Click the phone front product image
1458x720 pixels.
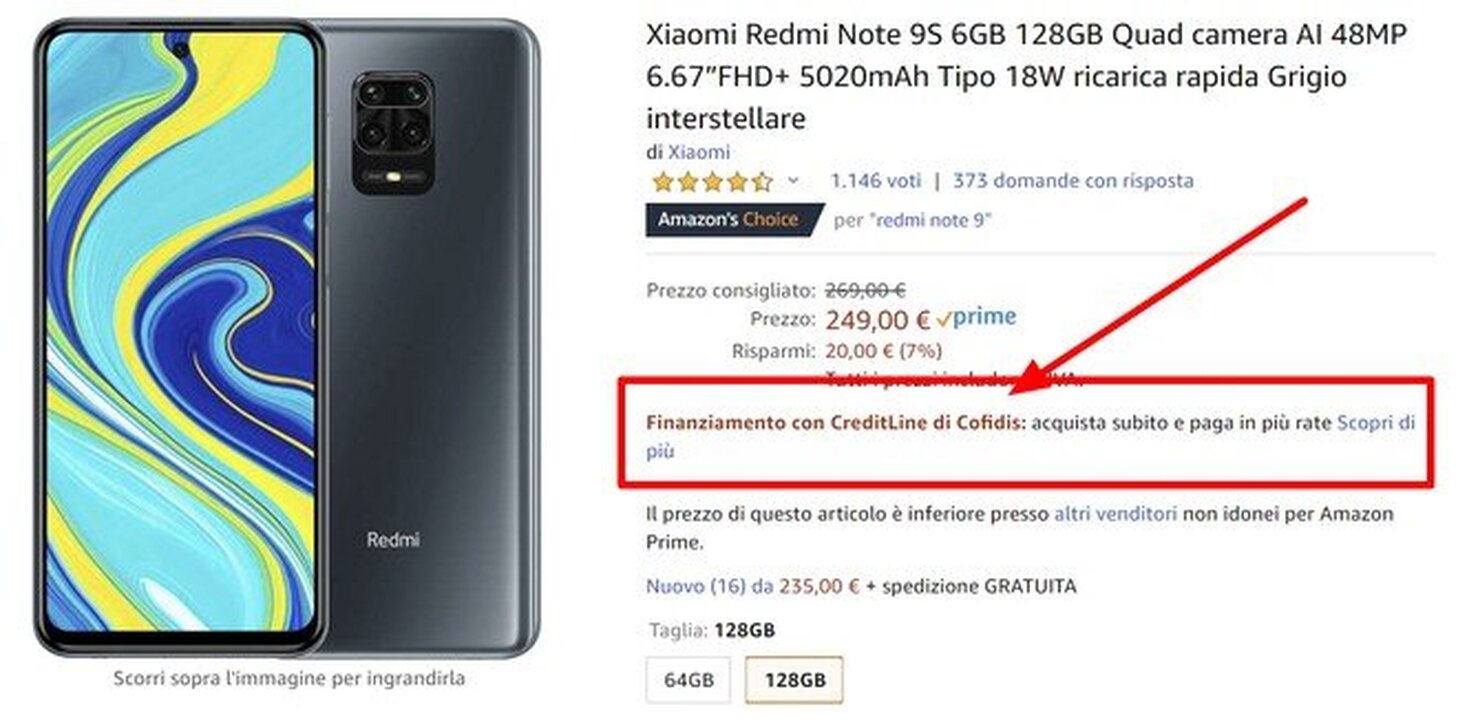coord(179,337)
